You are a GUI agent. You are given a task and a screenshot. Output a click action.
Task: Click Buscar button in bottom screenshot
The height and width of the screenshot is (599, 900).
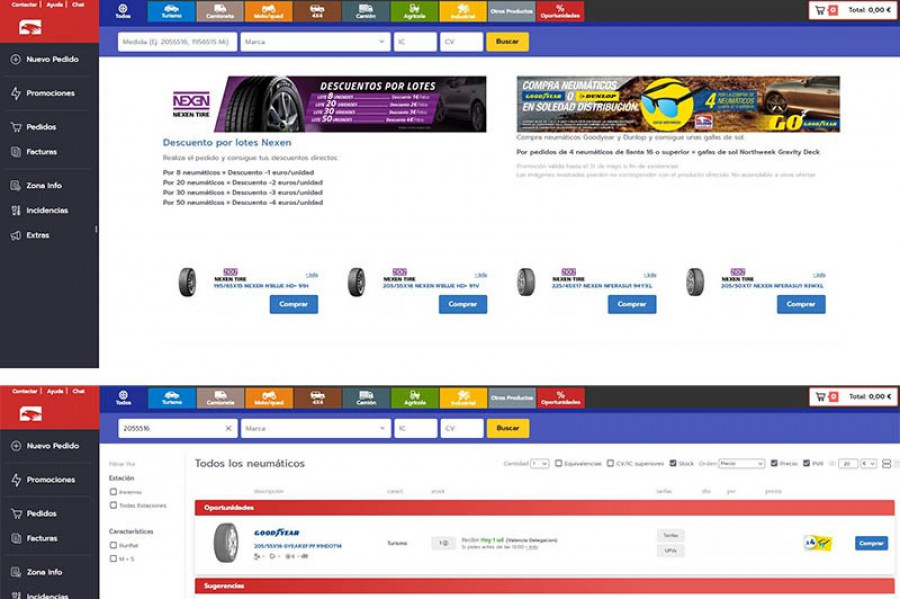(x=508, y=428)
